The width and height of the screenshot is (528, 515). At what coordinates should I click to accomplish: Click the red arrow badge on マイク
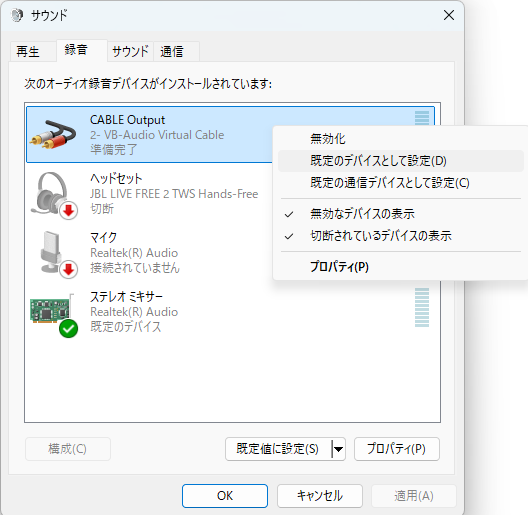point(69,269)
